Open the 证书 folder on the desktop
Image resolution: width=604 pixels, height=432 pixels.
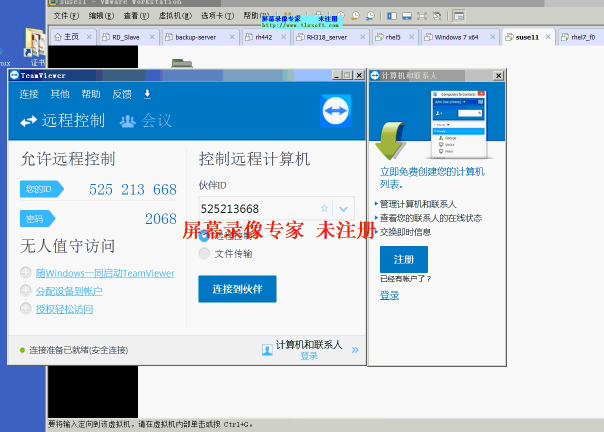(x=35, y=46)
